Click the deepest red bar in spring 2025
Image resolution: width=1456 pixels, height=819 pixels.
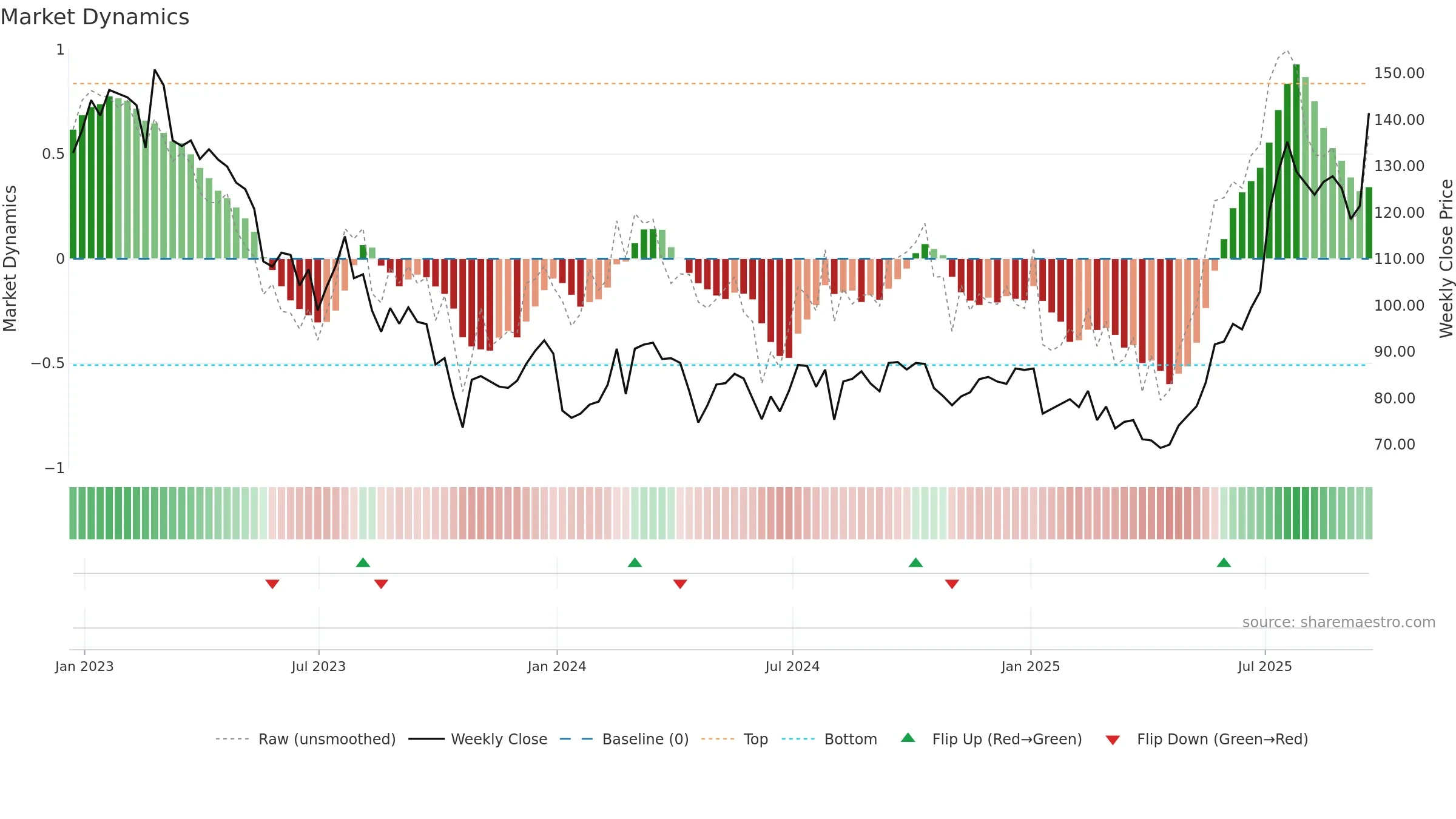coord(1170,322)
